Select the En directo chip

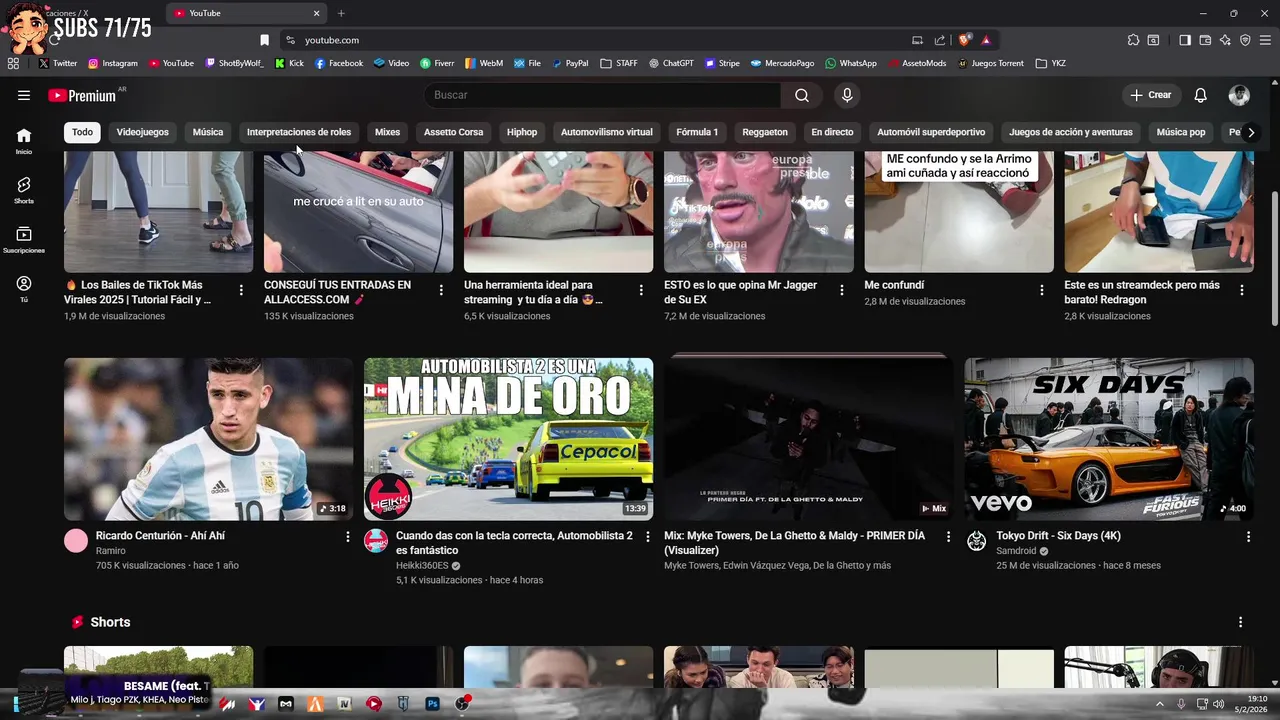tap(832, 132)
